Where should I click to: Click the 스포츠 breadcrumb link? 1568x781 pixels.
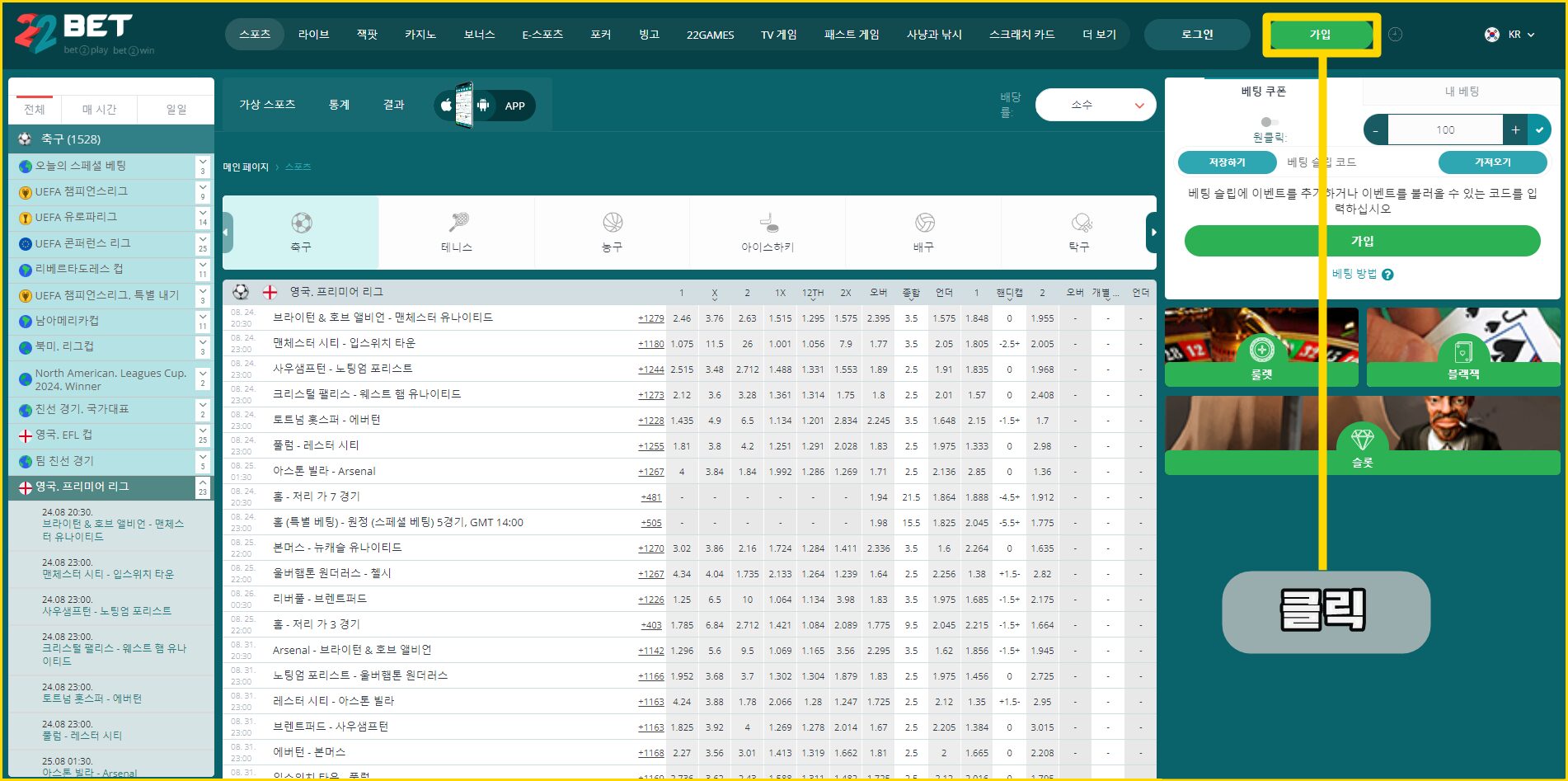tap(298, 167)
